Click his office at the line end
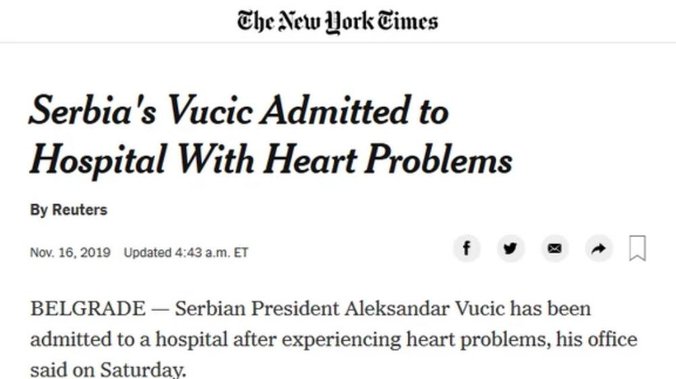 point(597,339)
